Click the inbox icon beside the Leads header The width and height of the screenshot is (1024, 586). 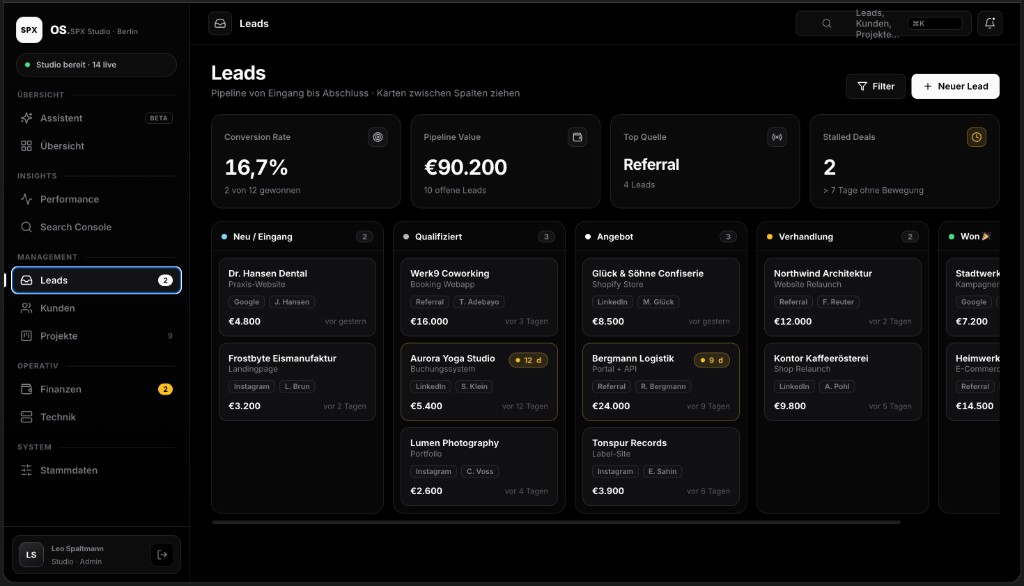(x=220, y=24)
